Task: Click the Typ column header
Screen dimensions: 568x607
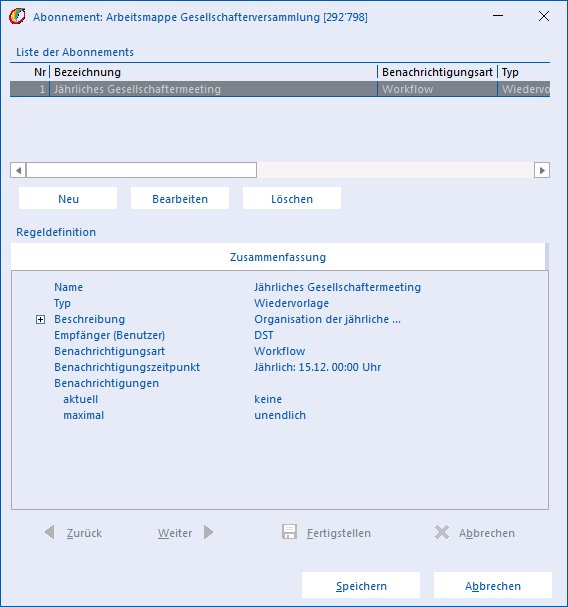Action: (523, 72)
